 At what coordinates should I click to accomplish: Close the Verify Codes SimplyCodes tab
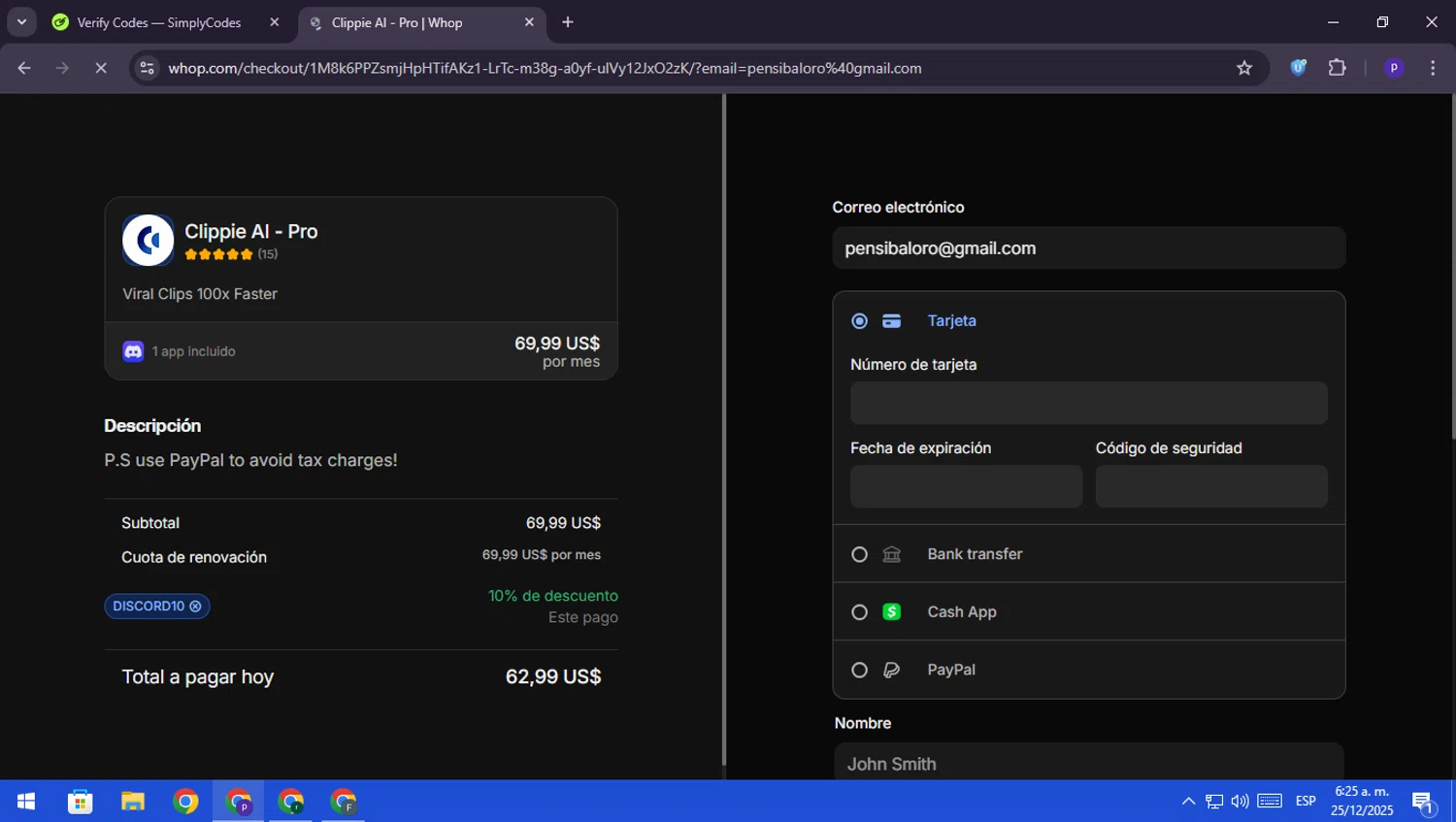point(275,22)
